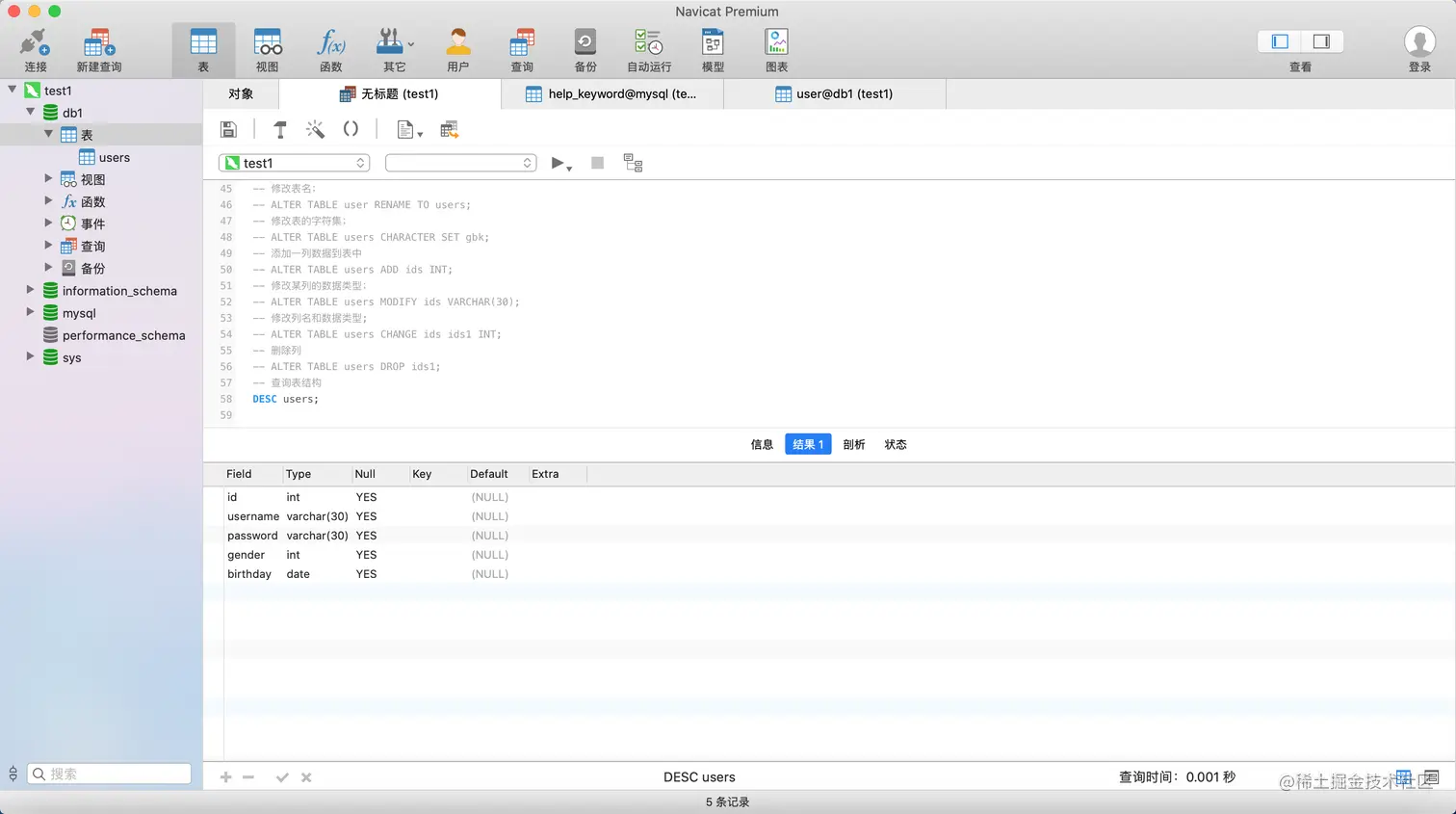Click the Type column header
The image size is (1456, 814).
pyautogui.click(x=317, y=474)
